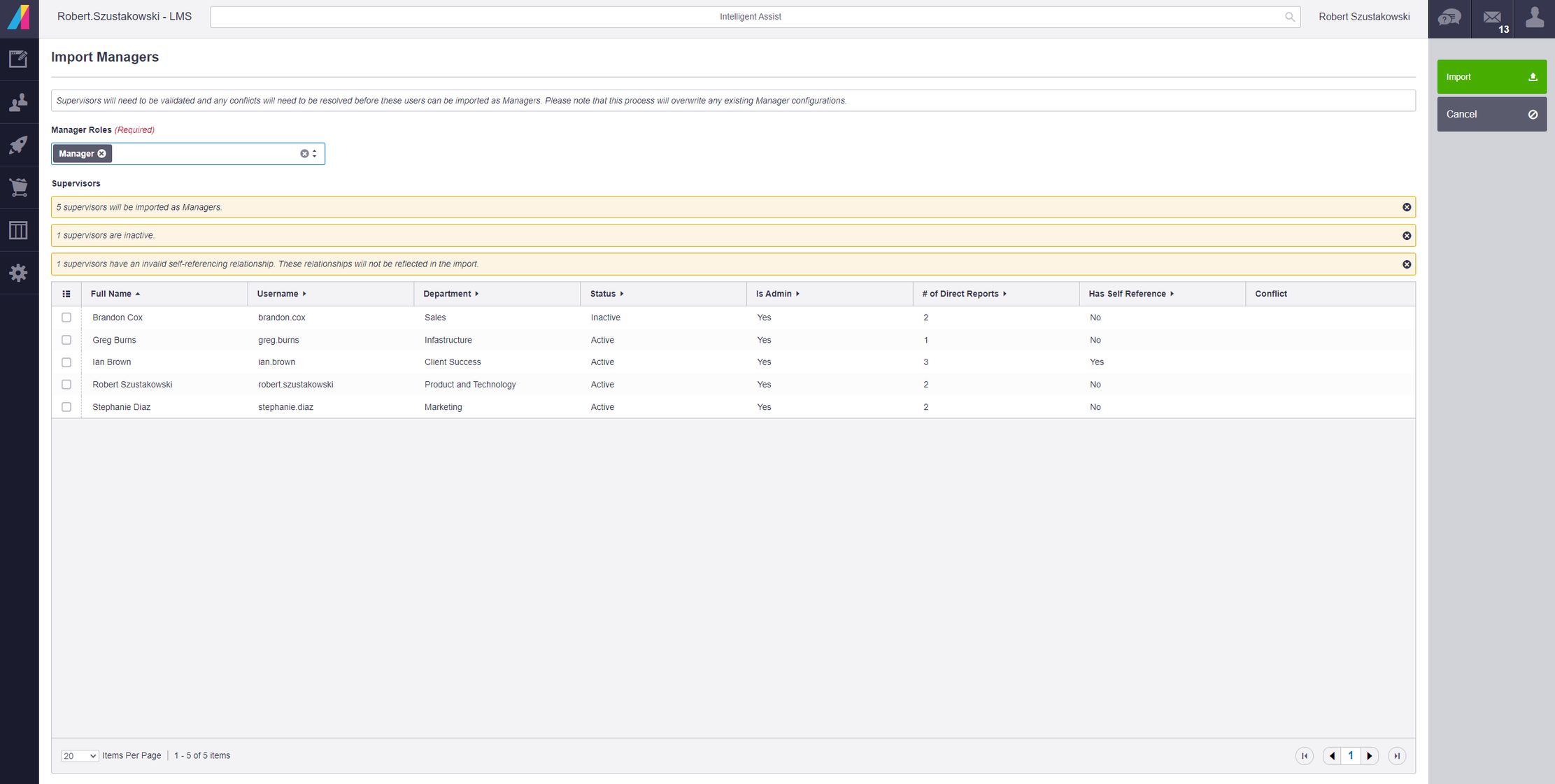Click the 'Marketing' department cell

[443, 407]
